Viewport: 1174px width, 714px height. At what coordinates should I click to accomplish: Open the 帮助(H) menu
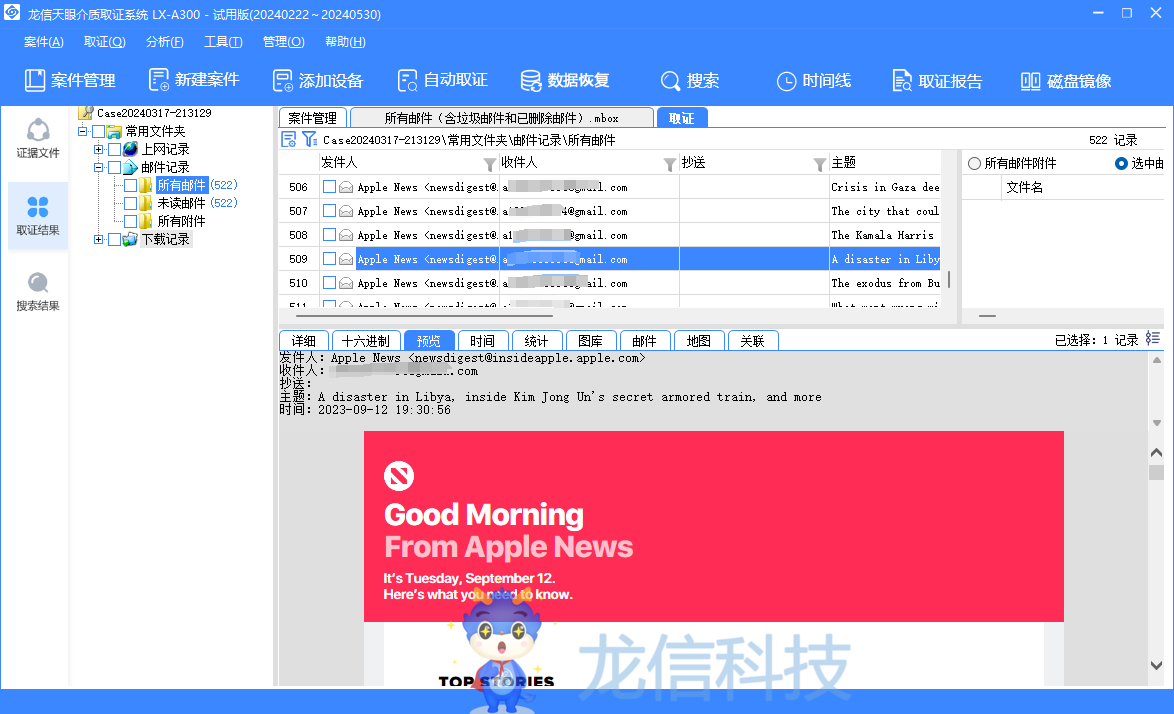pyautogui.click(x=345, y=42)
